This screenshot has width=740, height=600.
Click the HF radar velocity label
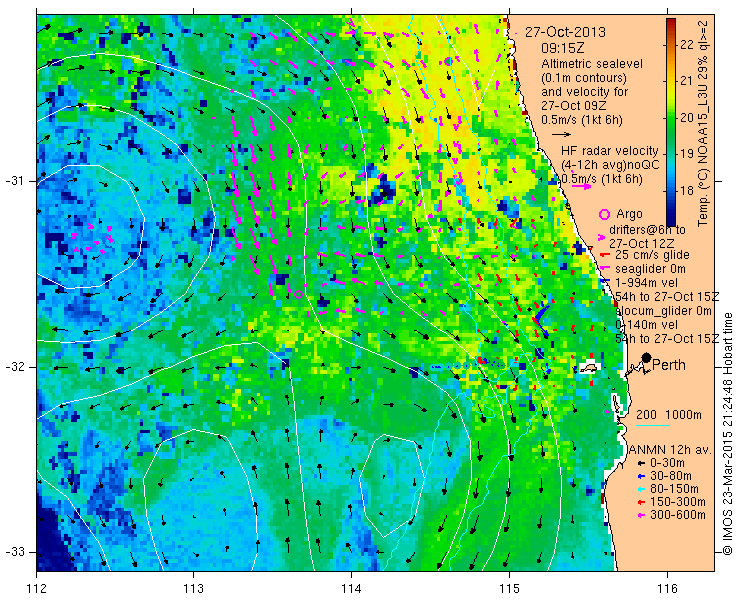609,151
